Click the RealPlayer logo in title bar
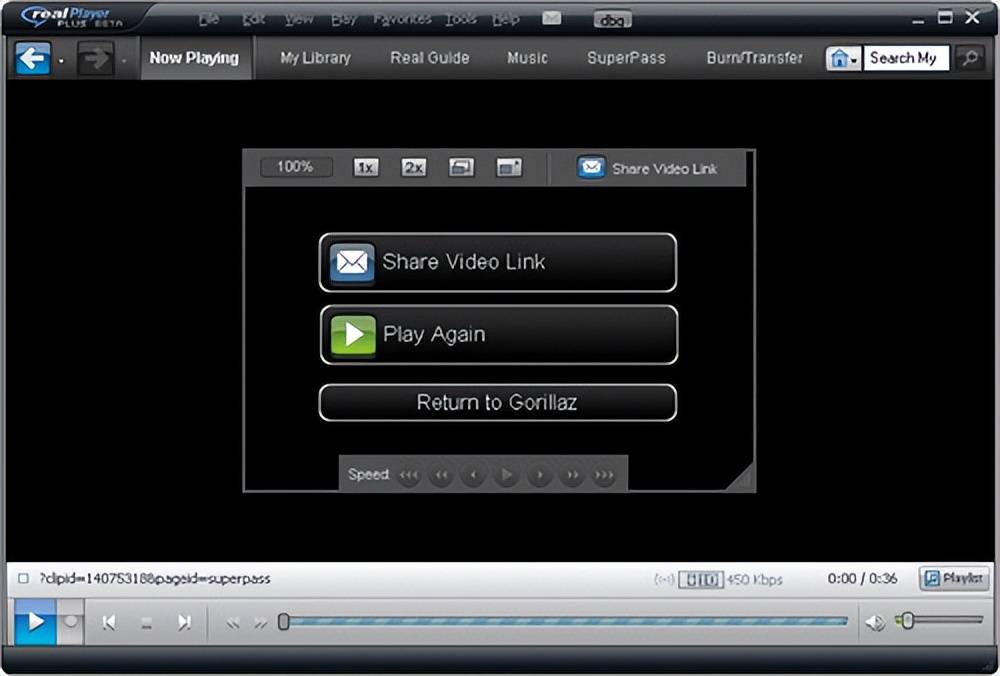The image size is (1000, 676). point(71,18)
